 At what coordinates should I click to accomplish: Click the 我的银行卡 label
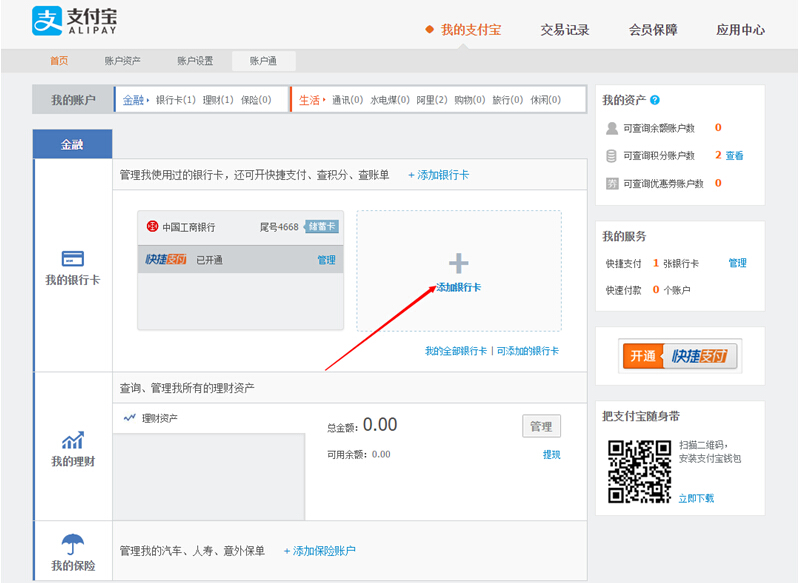pyautogui.click(x=73, y=280)
